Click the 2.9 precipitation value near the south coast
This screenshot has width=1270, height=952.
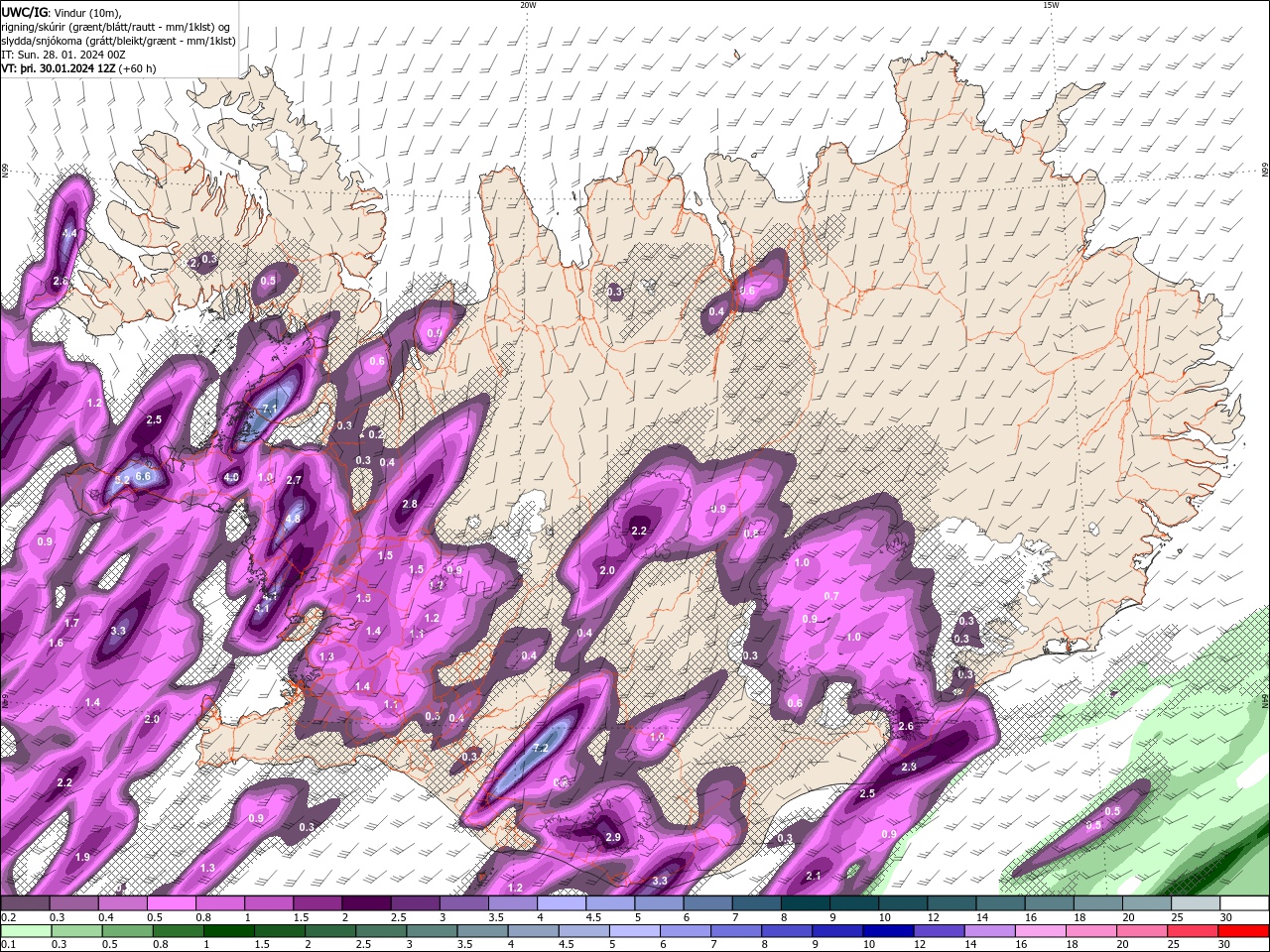[612, 838]
